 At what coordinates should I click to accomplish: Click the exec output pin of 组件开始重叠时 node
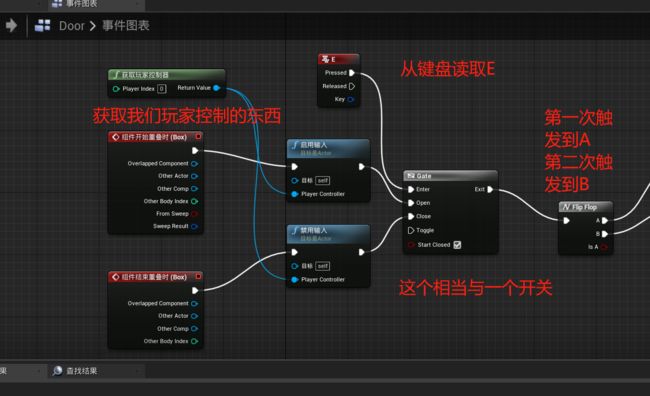click(x=195, y=151)
